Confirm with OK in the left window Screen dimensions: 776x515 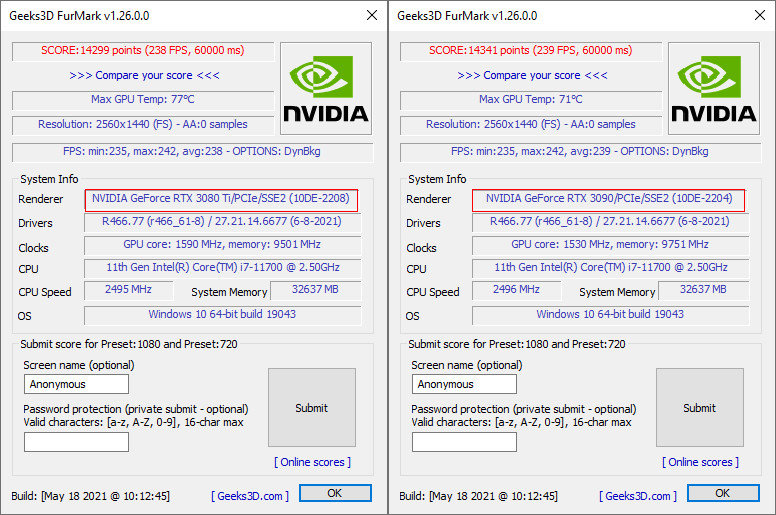335,493
